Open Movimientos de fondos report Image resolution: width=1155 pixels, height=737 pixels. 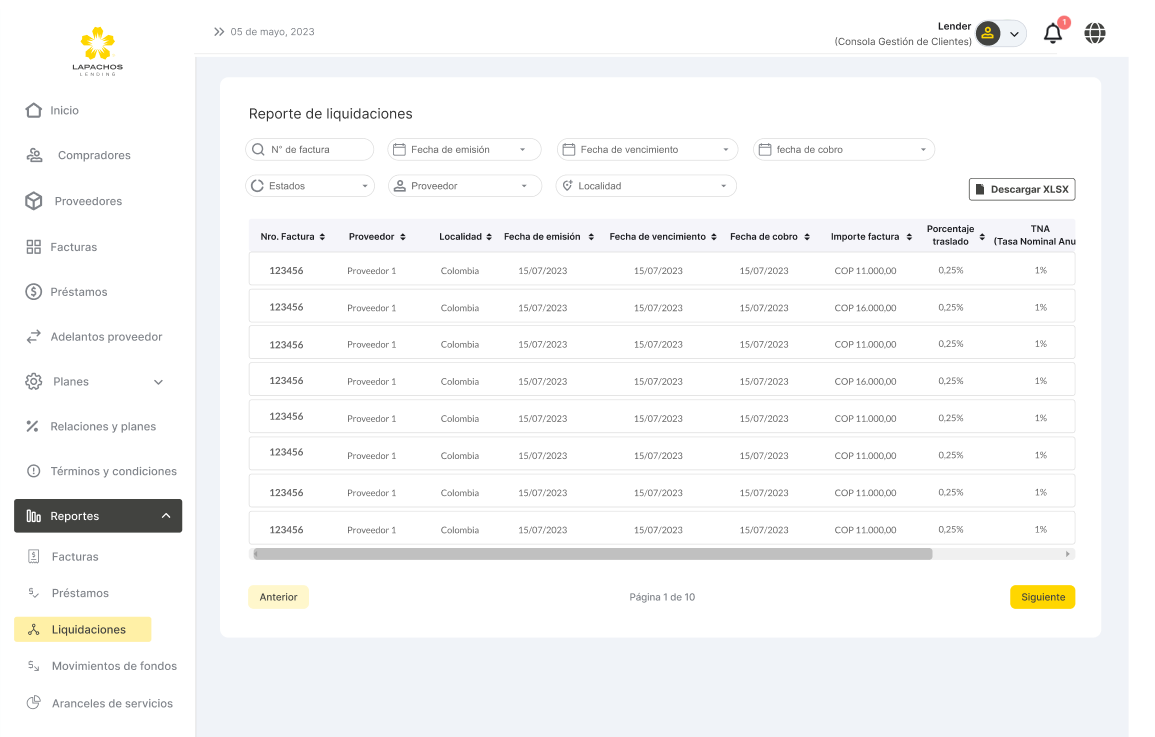[114, 666]
